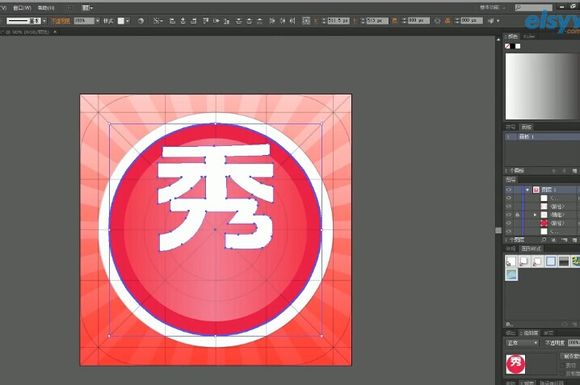Click the 制作蒙版 Make Mask button
The width and height of the screenshot is (580, 385).
pyautogui.click(x=570, y=356)
